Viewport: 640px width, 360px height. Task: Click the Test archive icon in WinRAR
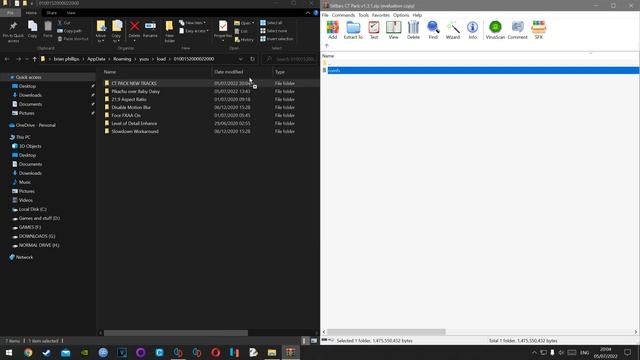coord(373,30)
